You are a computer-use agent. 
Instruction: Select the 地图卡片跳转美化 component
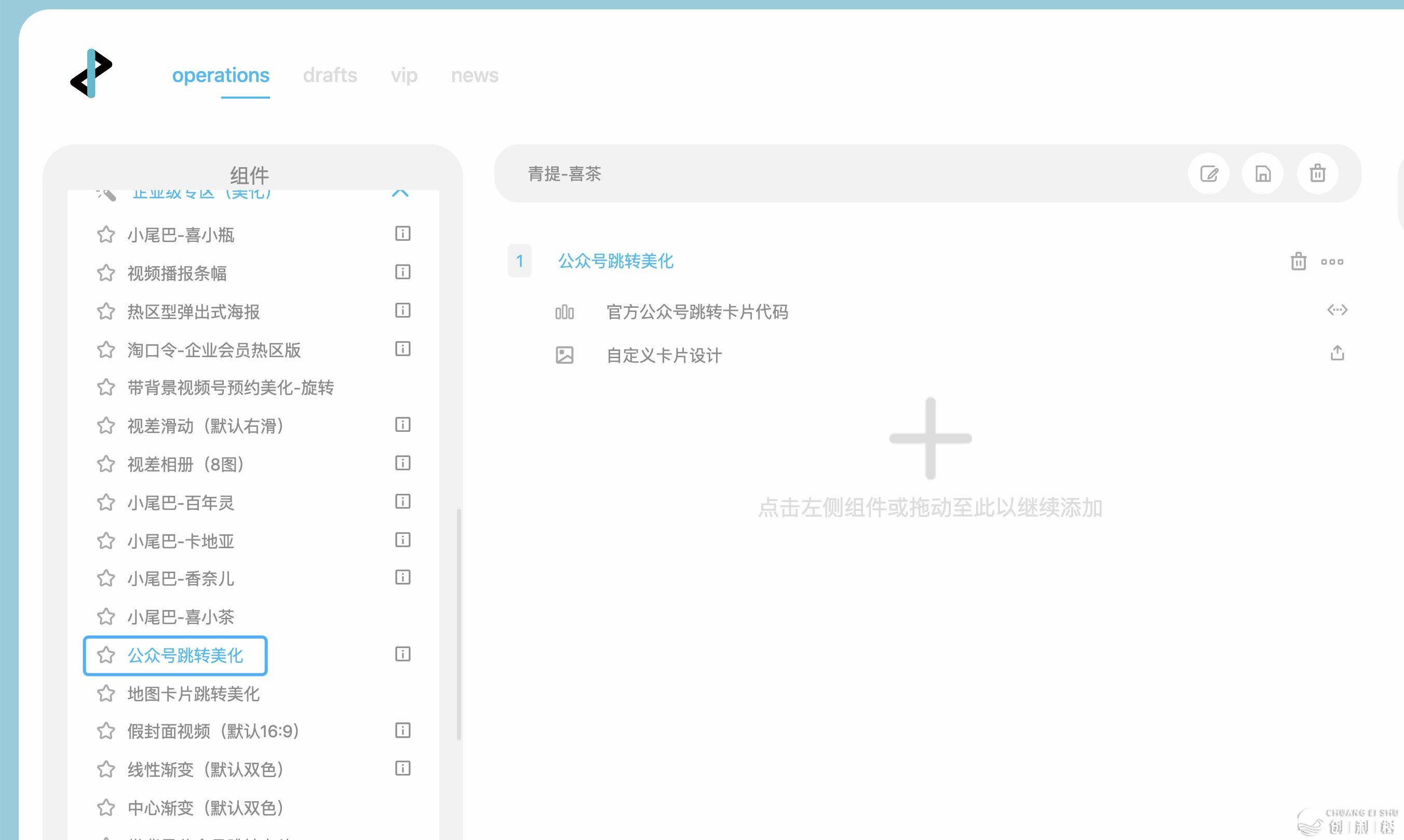tap(193, 694)
